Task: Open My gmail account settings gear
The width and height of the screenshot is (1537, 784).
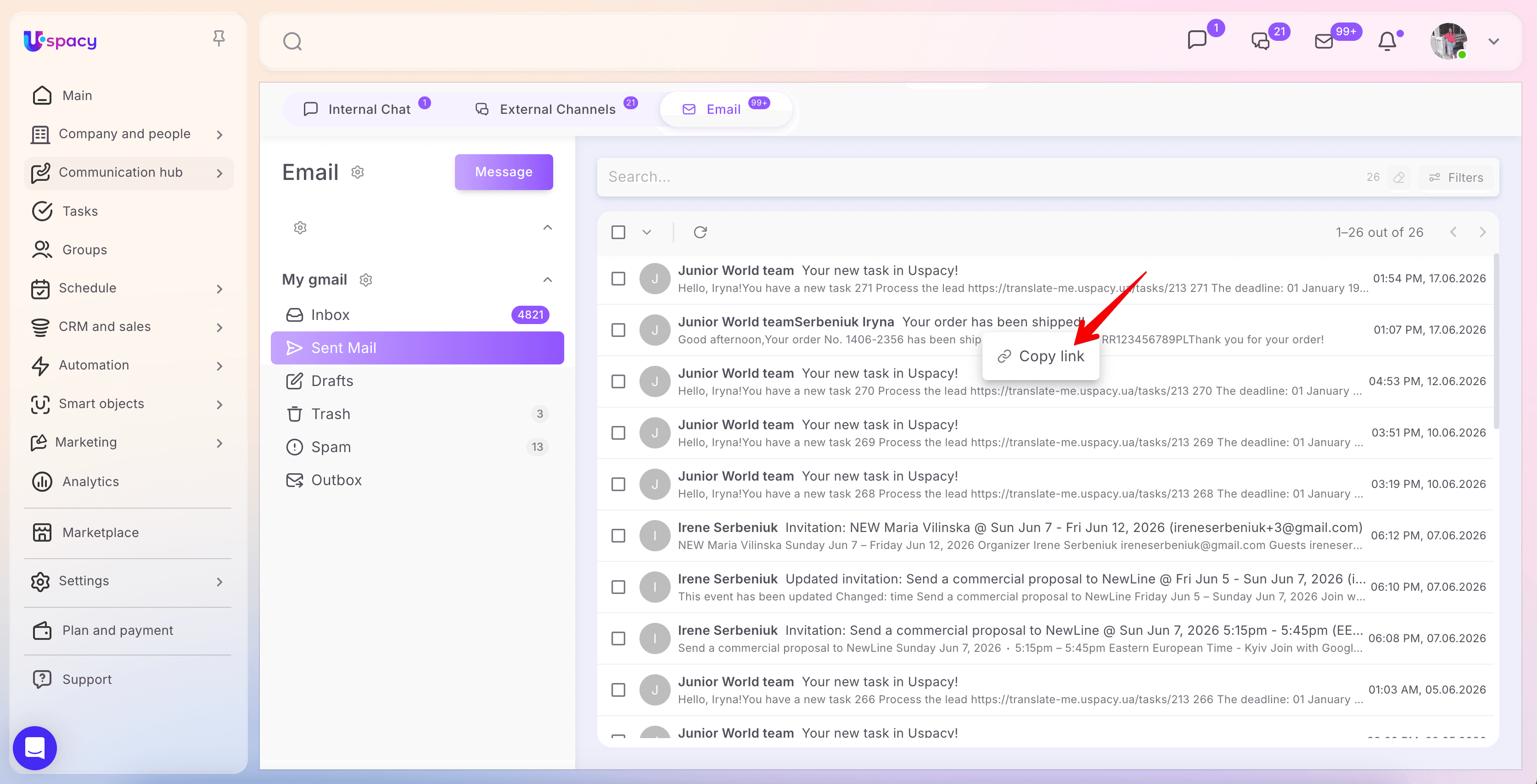Action: (366, 280)
